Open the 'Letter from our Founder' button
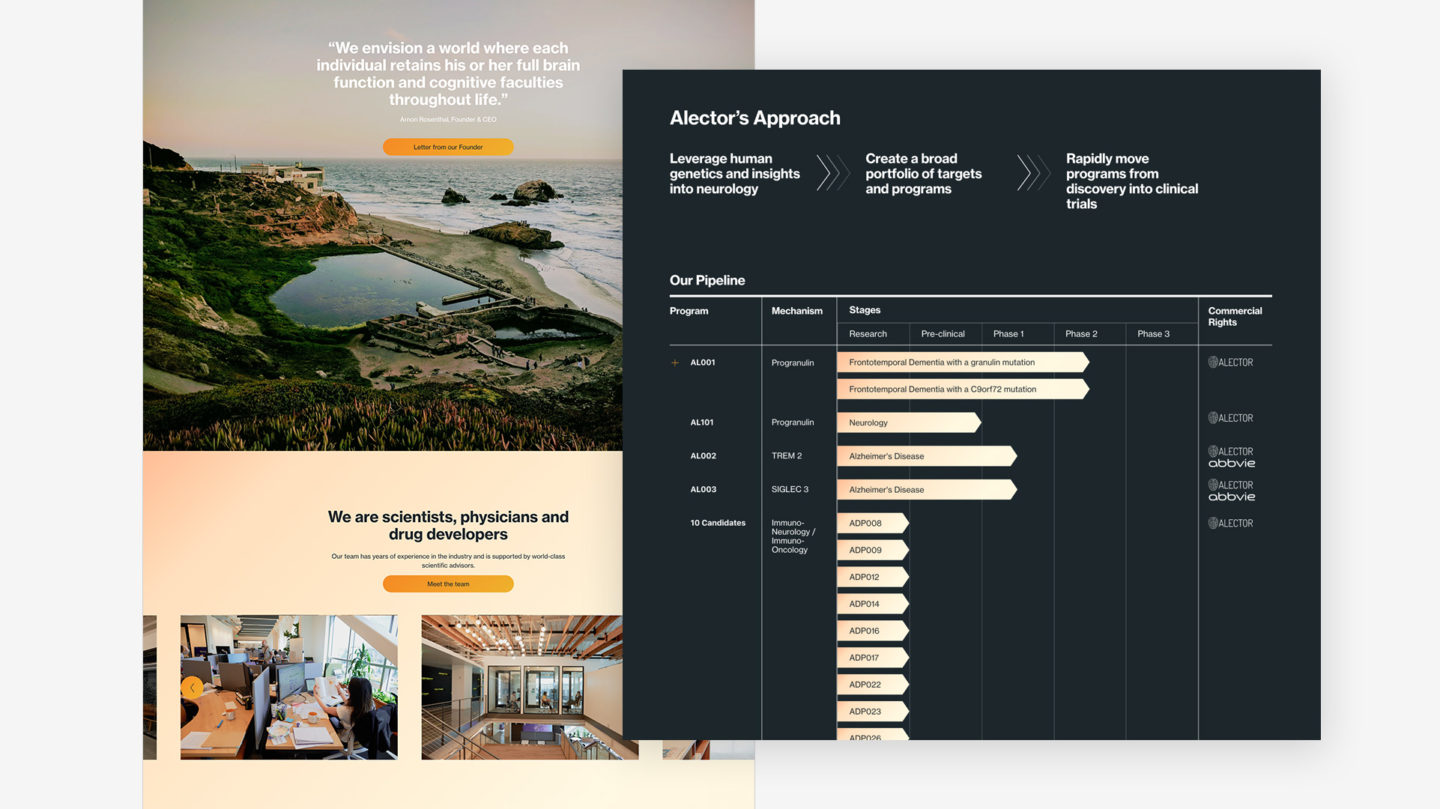The image size is (1440, 809). point(448,147)
